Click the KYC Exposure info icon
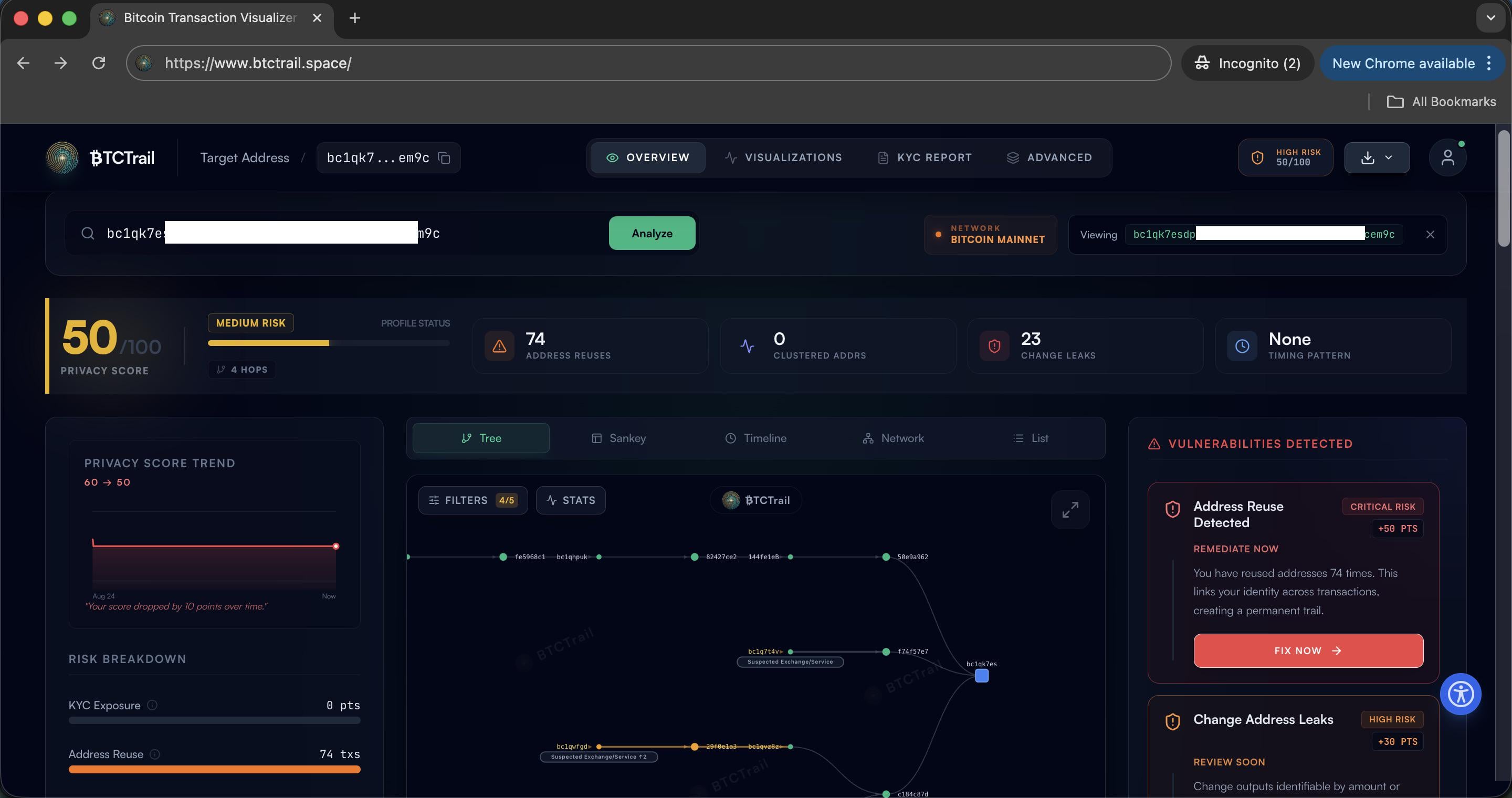Viewport: 1512px width, 798px height. coord(152,705)
